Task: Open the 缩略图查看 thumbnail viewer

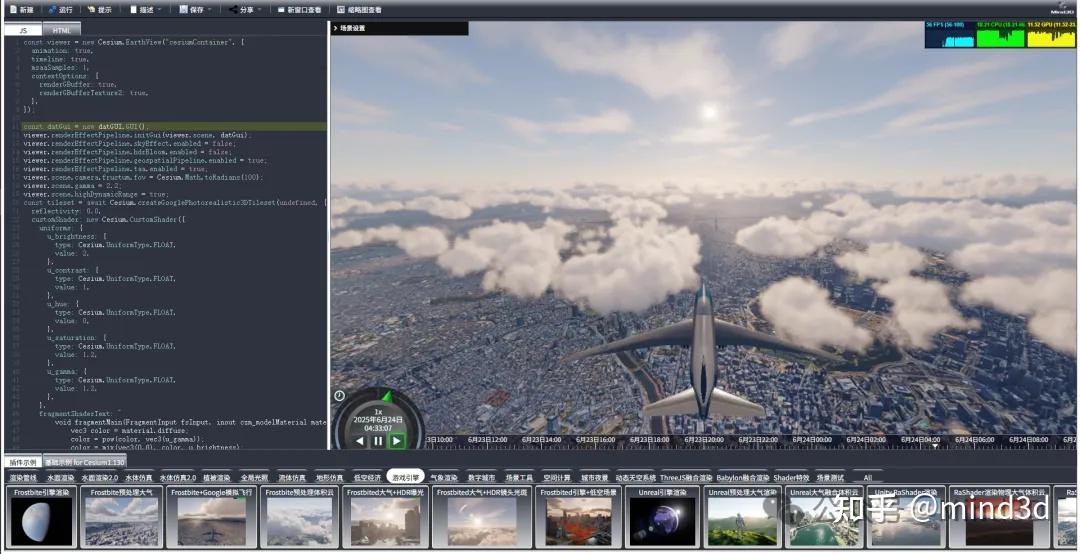Action: [x=358, y=9]
